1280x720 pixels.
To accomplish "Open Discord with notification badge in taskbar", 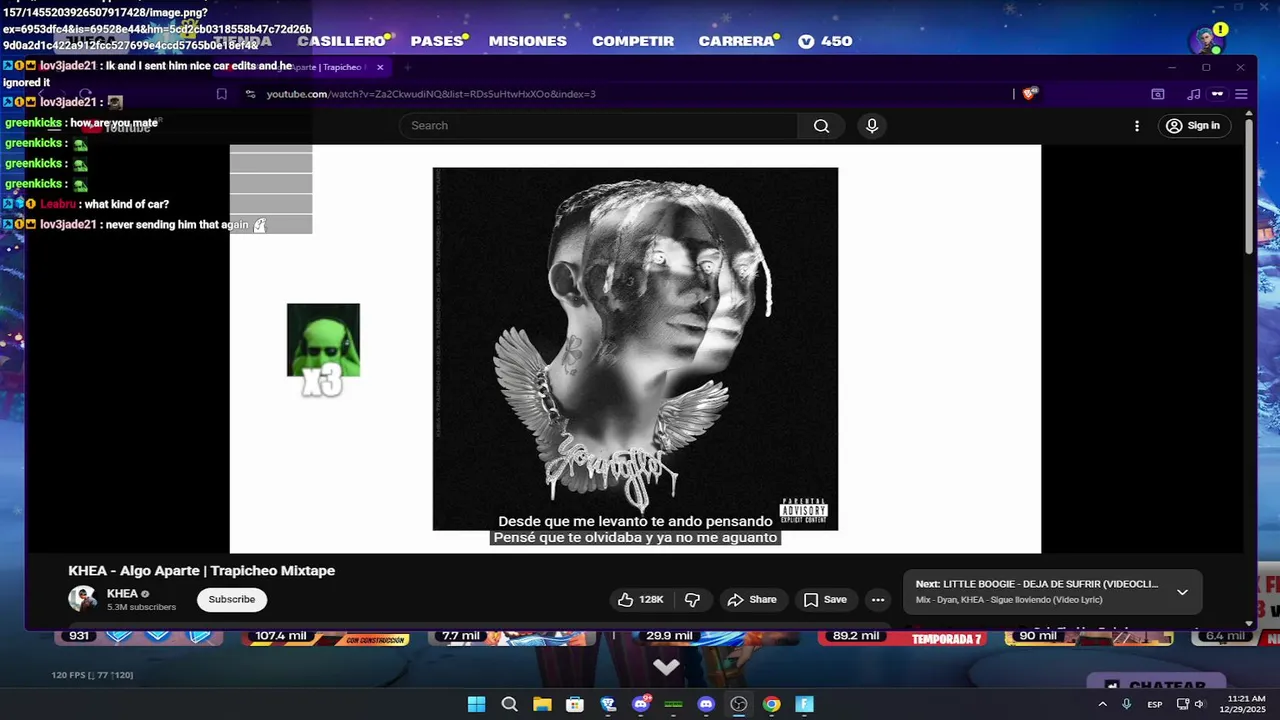I will [x=641, y=704].
